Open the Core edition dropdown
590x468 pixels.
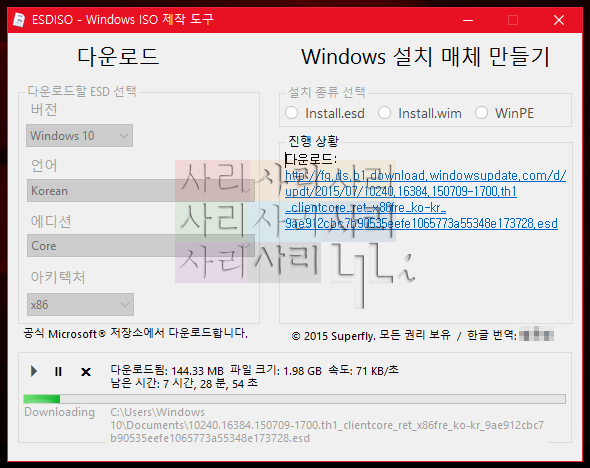point(141,246)
